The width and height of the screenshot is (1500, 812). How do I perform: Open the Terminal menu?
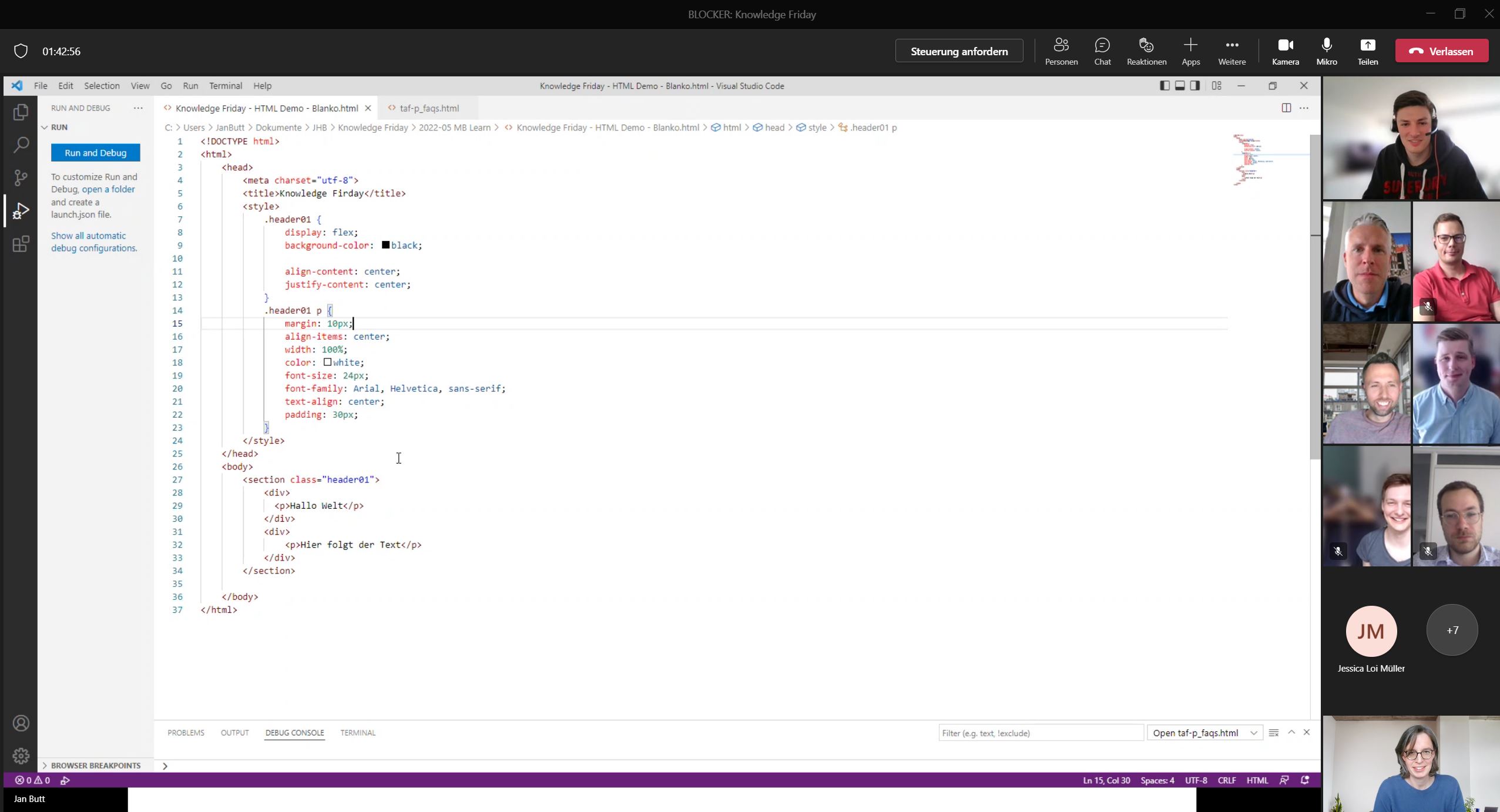225,86
